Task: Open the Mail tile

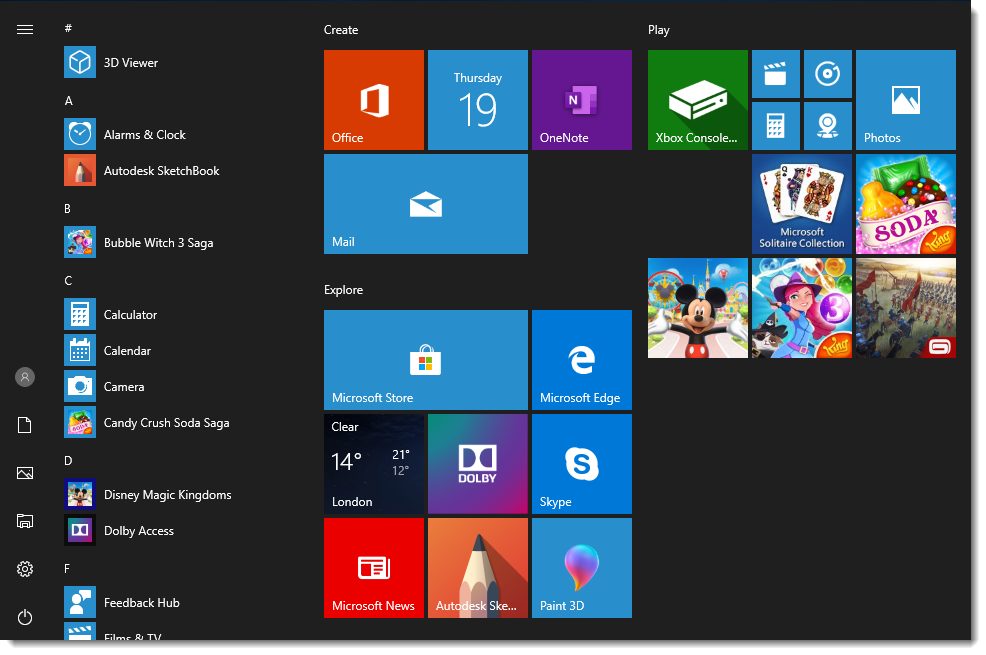Action: [x=425, y=204]
